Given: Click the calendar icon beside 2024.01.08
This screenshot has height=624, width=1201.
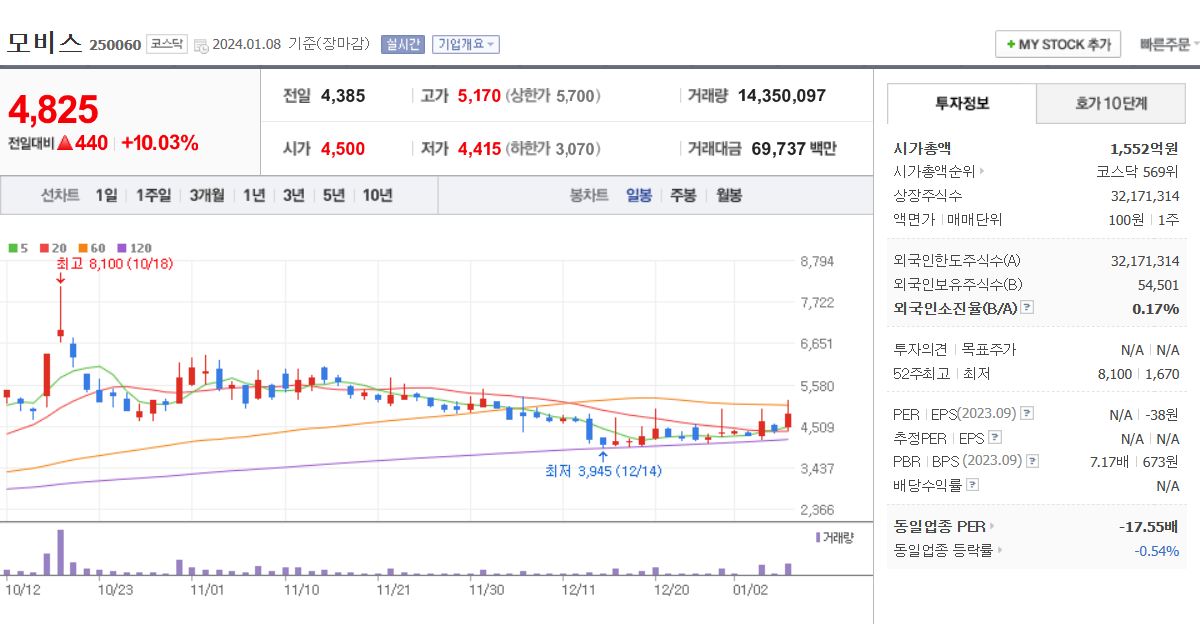Looking at the screenshot, I should click(201, 45).
